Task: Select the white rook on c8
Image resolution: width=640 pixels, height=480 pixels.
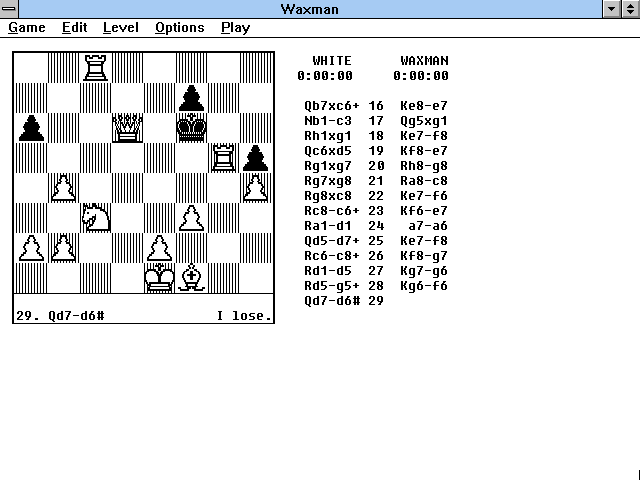Action: pos(96,67)
